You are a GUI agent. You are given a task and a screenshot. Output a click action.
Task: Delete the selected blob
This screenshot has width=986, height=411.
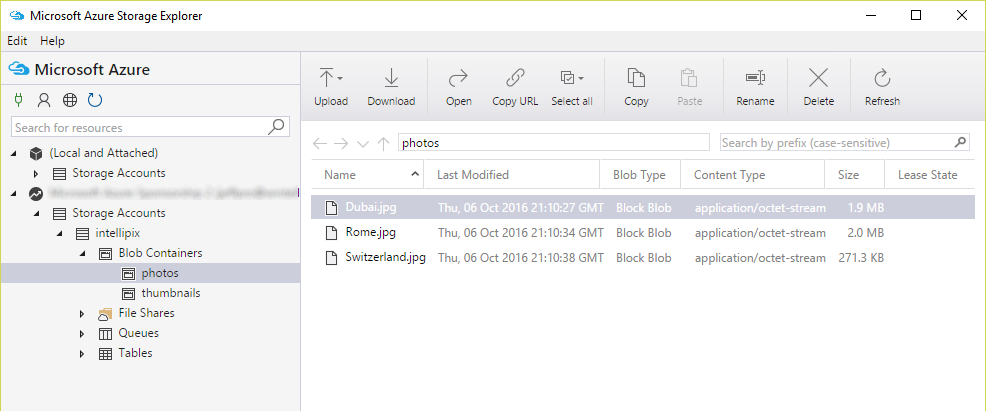click(x=818, y=87)
